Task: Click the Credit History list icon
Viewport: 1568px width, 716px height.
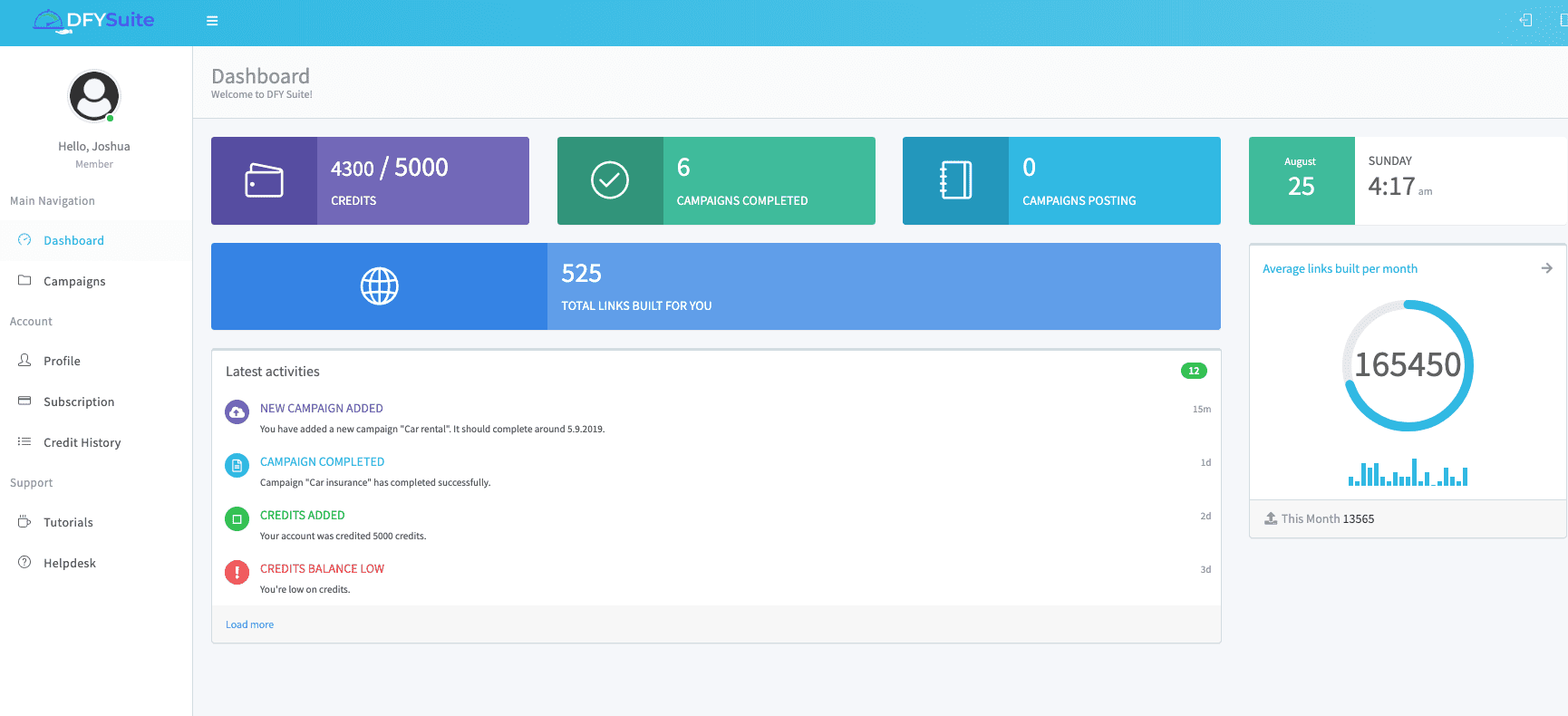Action: point(24,441)
